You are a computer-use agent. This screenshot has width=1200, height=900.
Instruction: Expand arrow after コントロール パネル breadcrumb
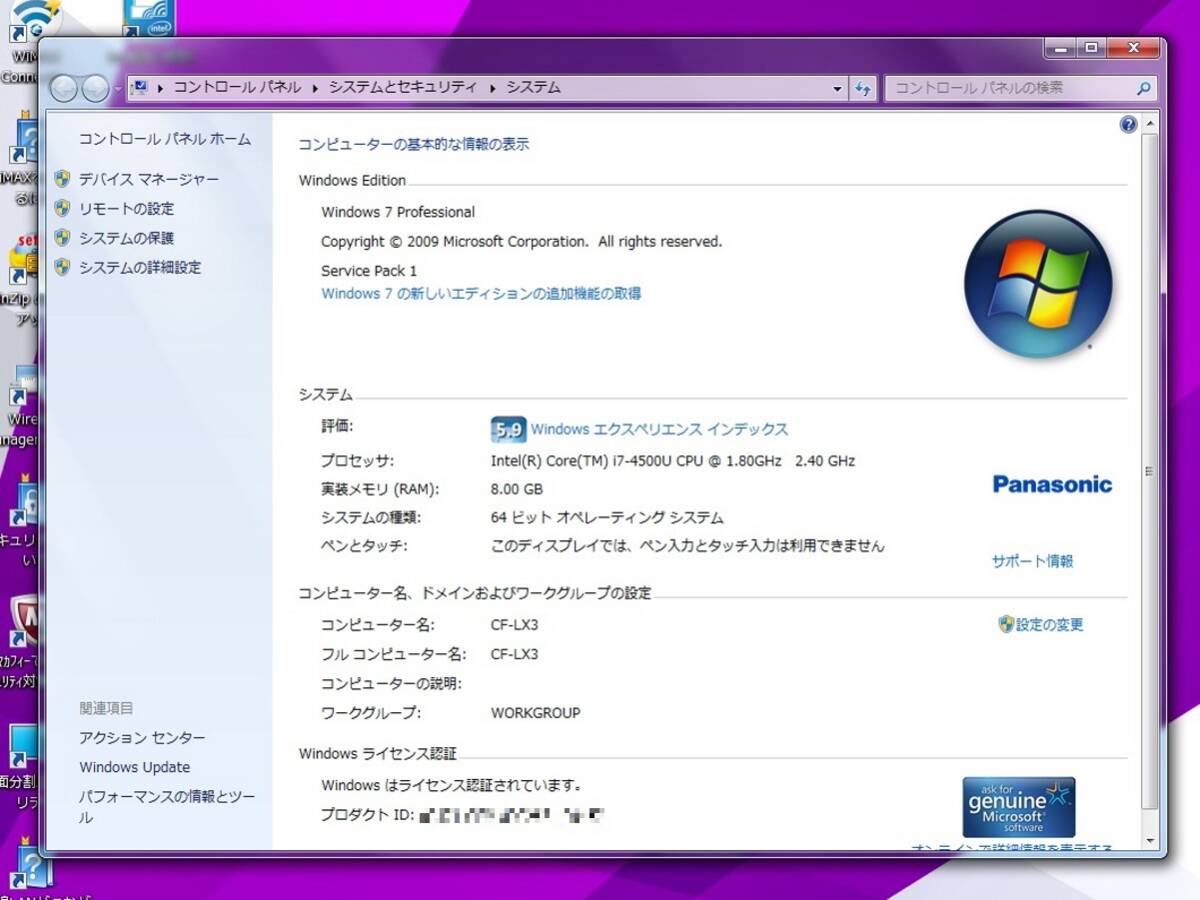tap(315, 88)
